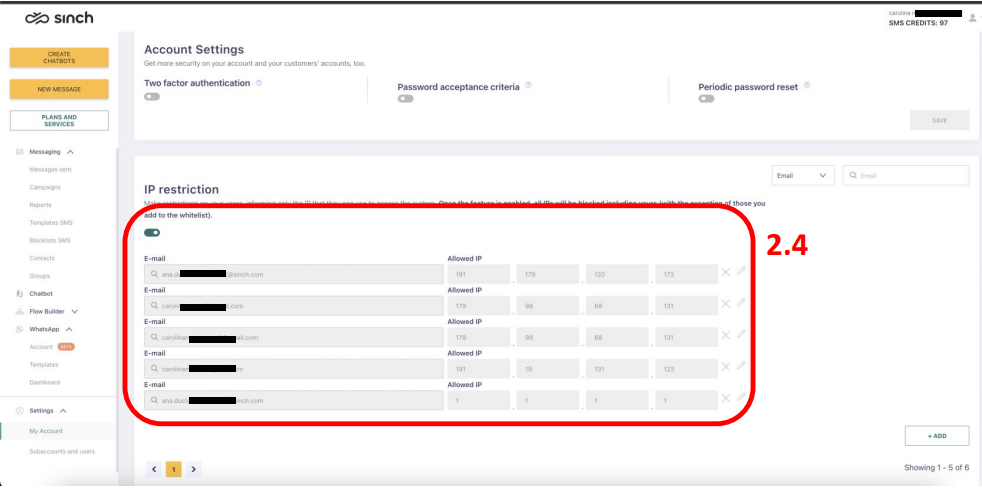Edit the first IP restriction row
Viewport: 982px width, 489px height.
pos(741,272)
